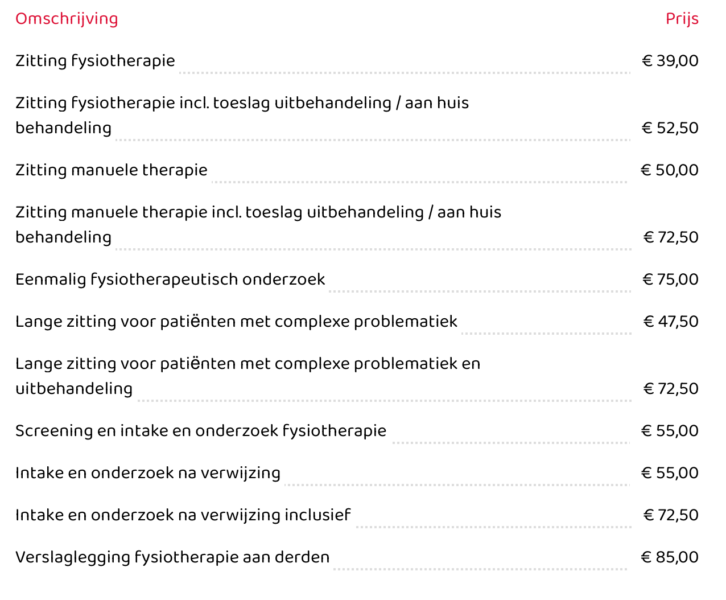Click Verslaglegging fysiotherapie aan derden label
This screenshot has height=600, width=726.
pyautogui.click(x=173, y=557)
